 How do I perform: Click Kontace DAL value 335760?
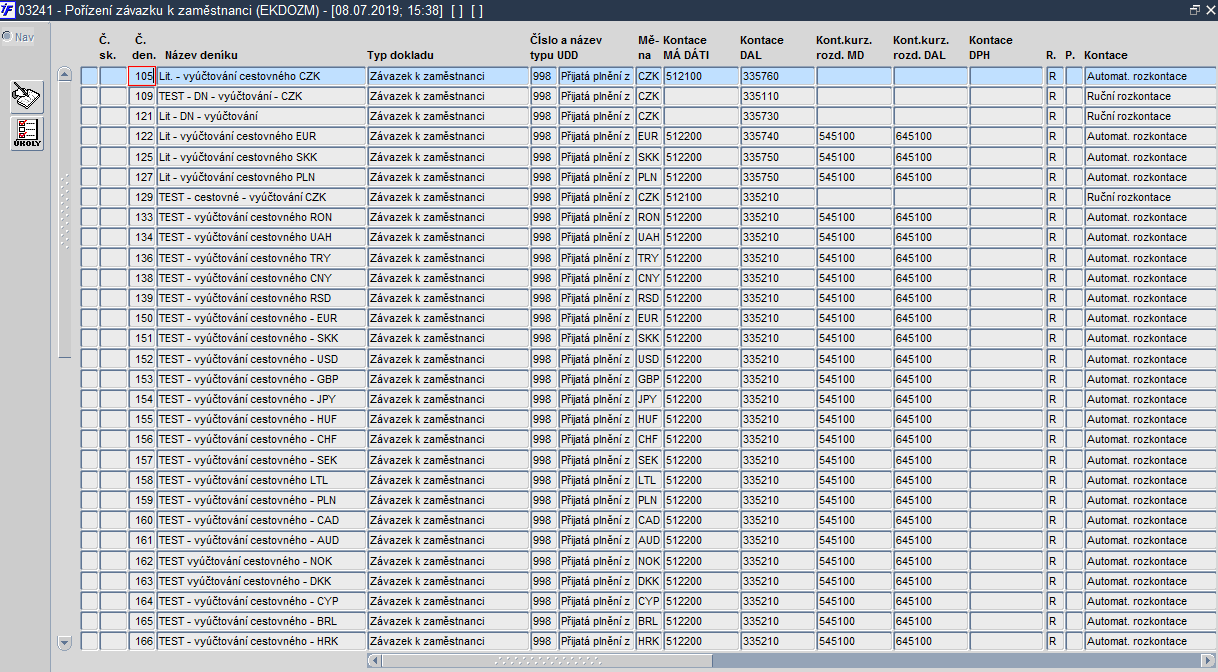pos(777,76)
